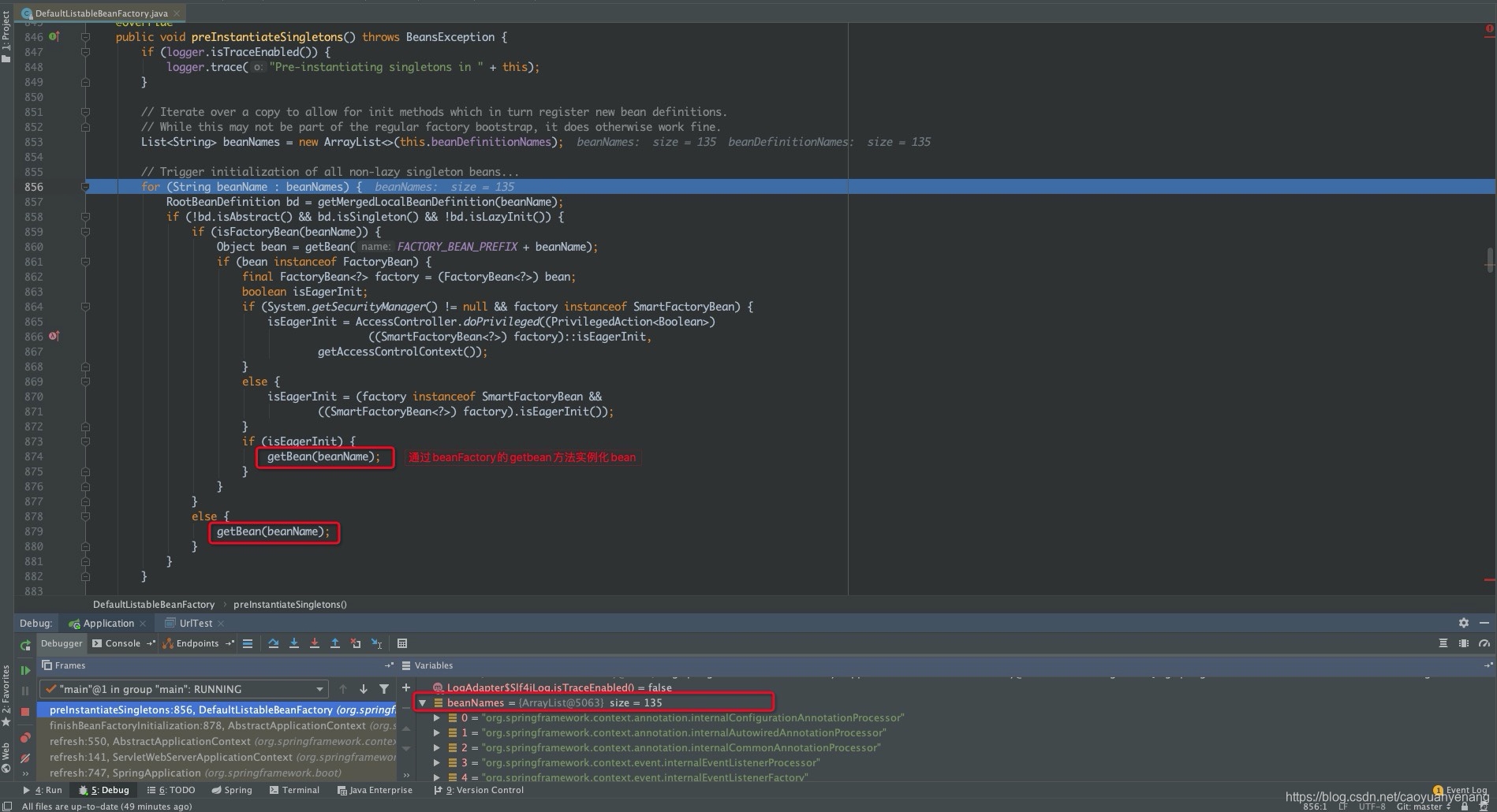This screenshot has width=1497, height=812.
Task: Open the Event Log
Action: pyautogui.click(x=1461, y=790)
